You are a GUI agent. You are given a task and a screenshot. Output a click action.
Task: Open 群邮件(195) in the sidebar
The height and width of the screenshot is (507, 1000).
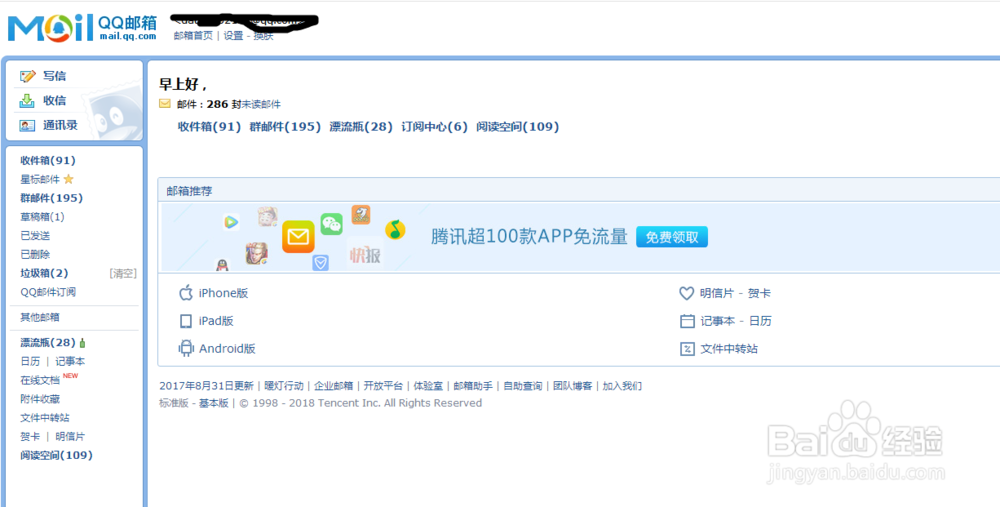52,198
